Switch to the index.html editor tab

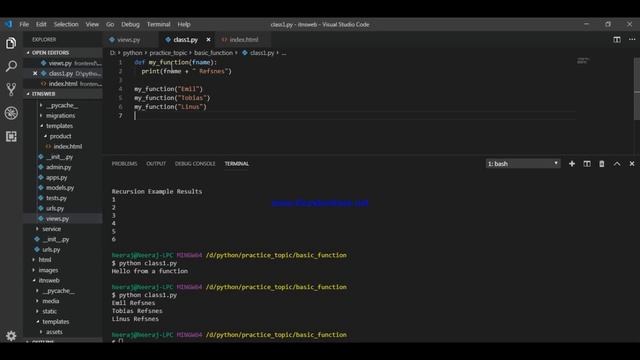244,40
